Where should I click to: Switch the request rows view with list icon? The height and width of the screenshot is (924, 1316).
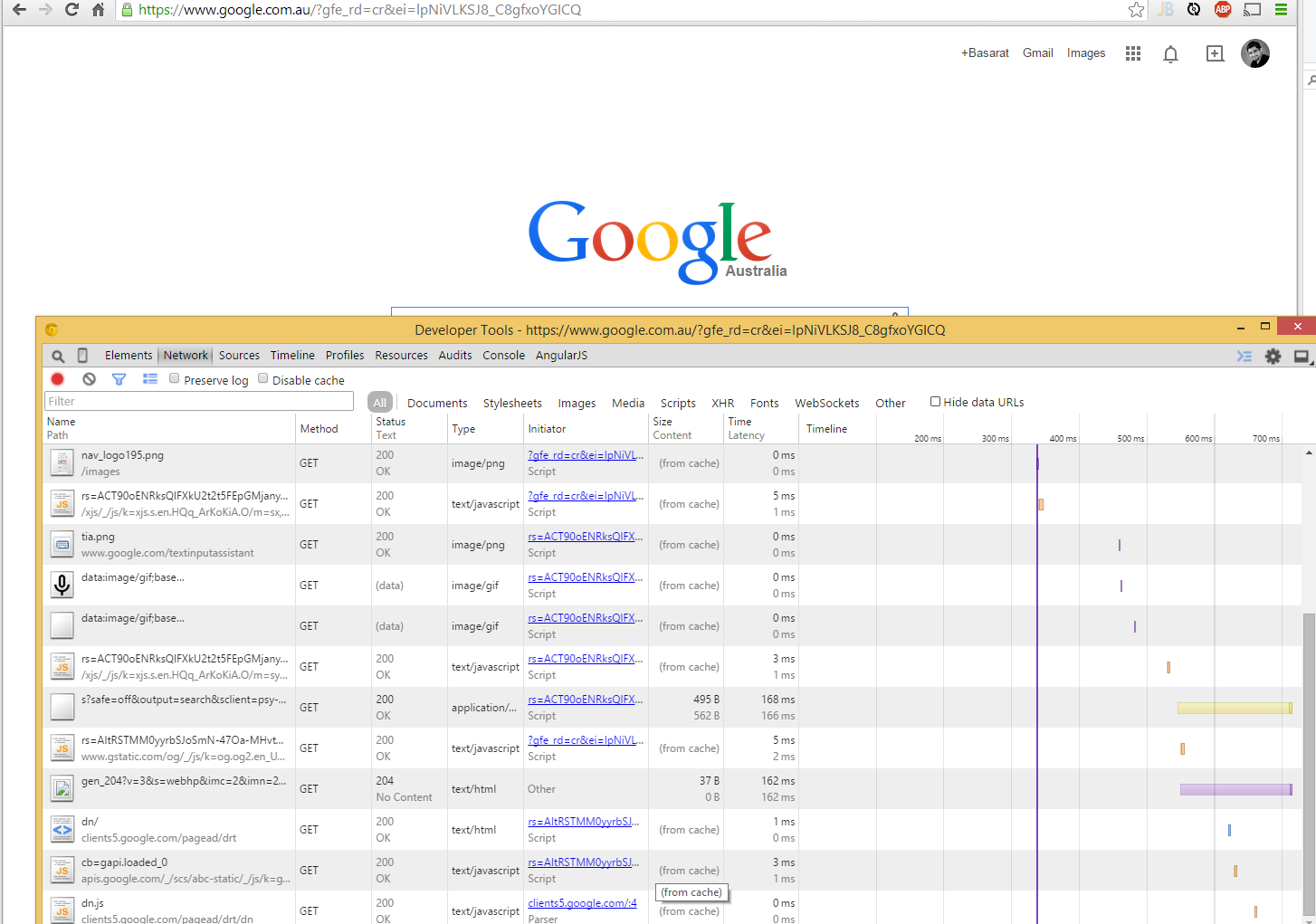[x=150, y=379]
